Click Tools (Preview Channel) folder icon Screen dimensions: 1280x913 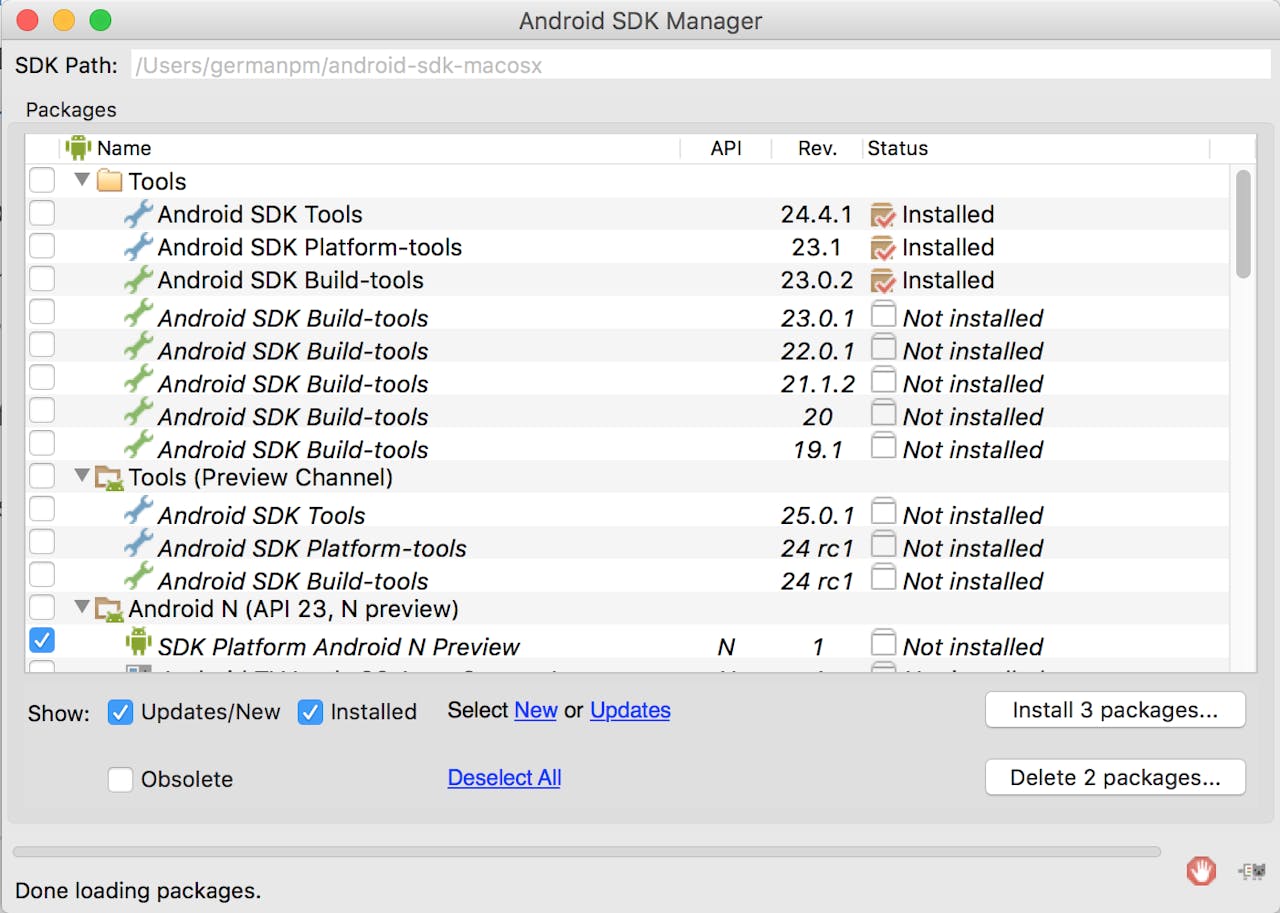click(x=110, y=478)
